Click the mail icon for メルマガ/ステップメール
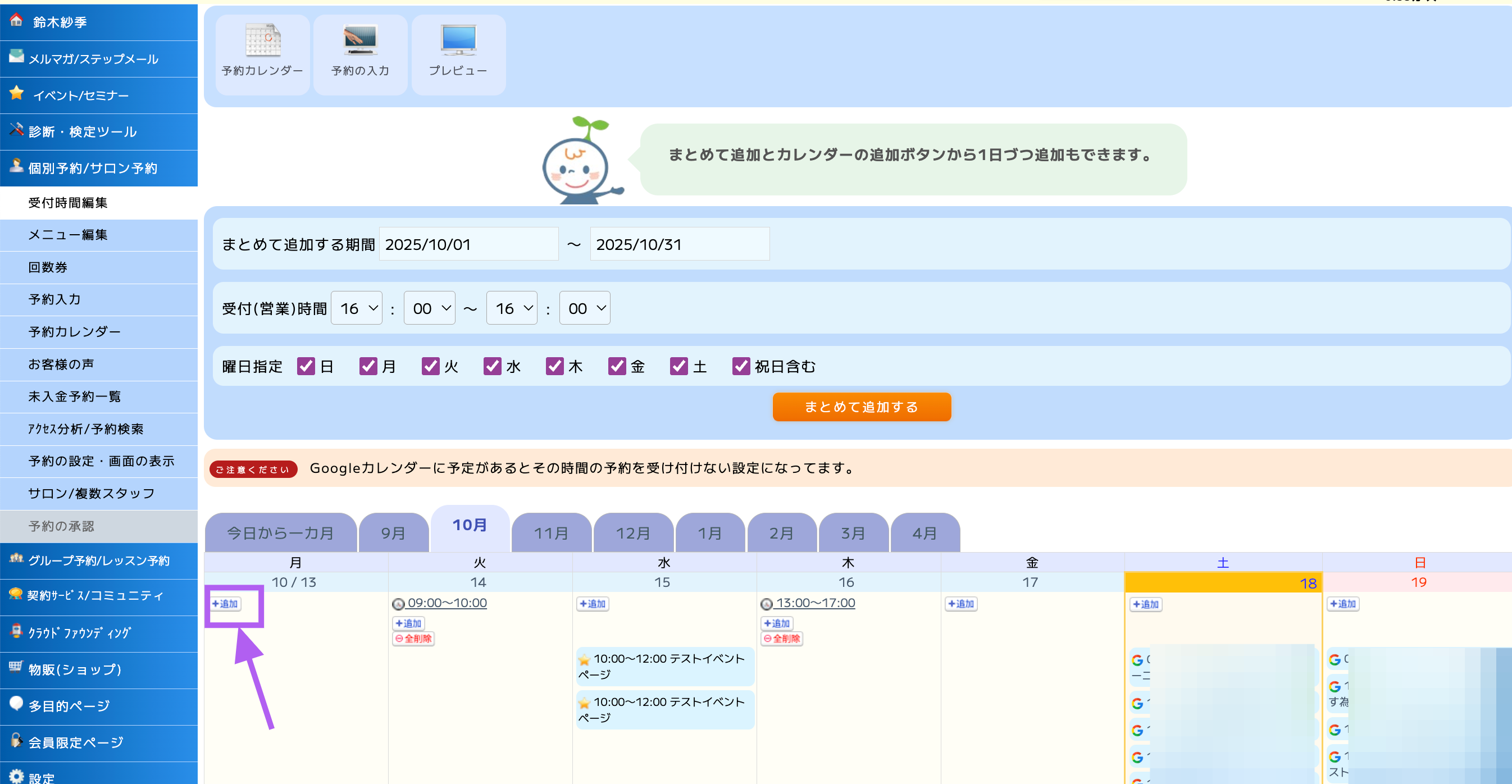The height and width of the screenshot is (784, 1512). 16,57
